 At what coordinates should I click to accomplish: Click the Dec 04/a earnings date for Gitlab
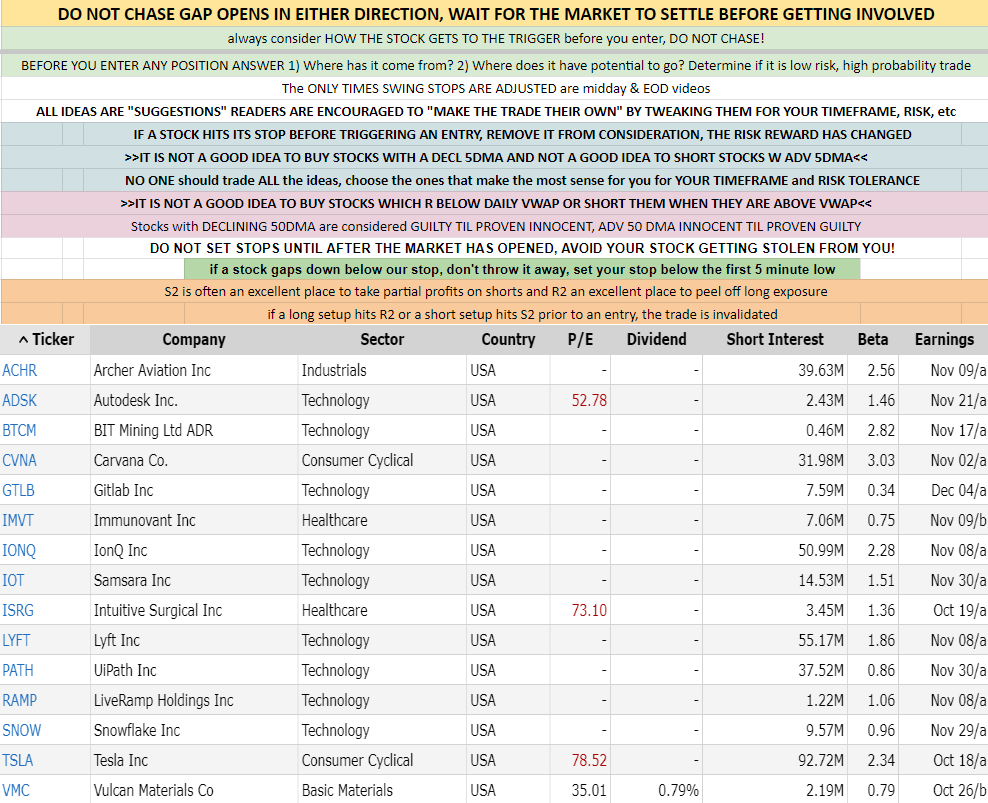point(959,490)
